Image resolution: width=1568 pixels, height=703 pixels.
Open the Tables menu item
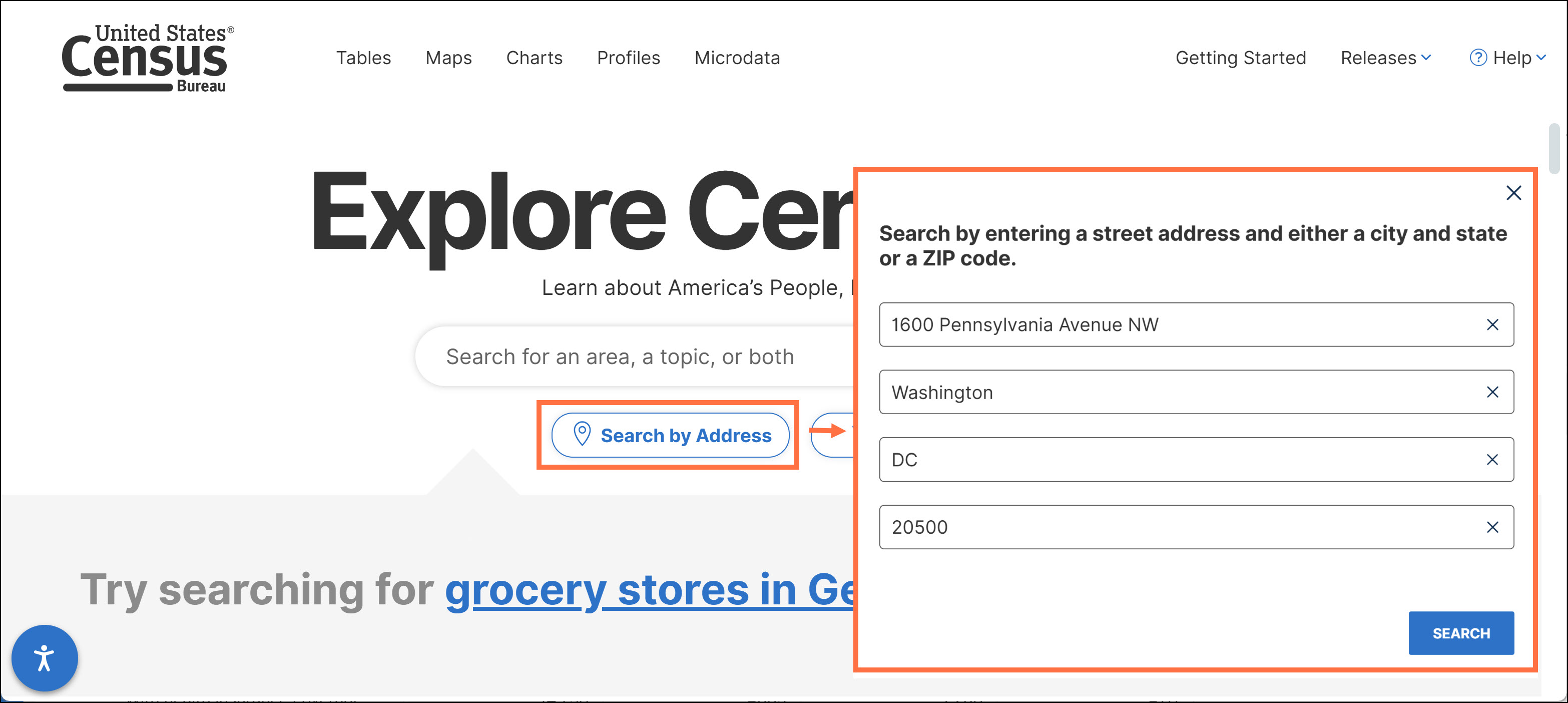click(x=363, y=58)
